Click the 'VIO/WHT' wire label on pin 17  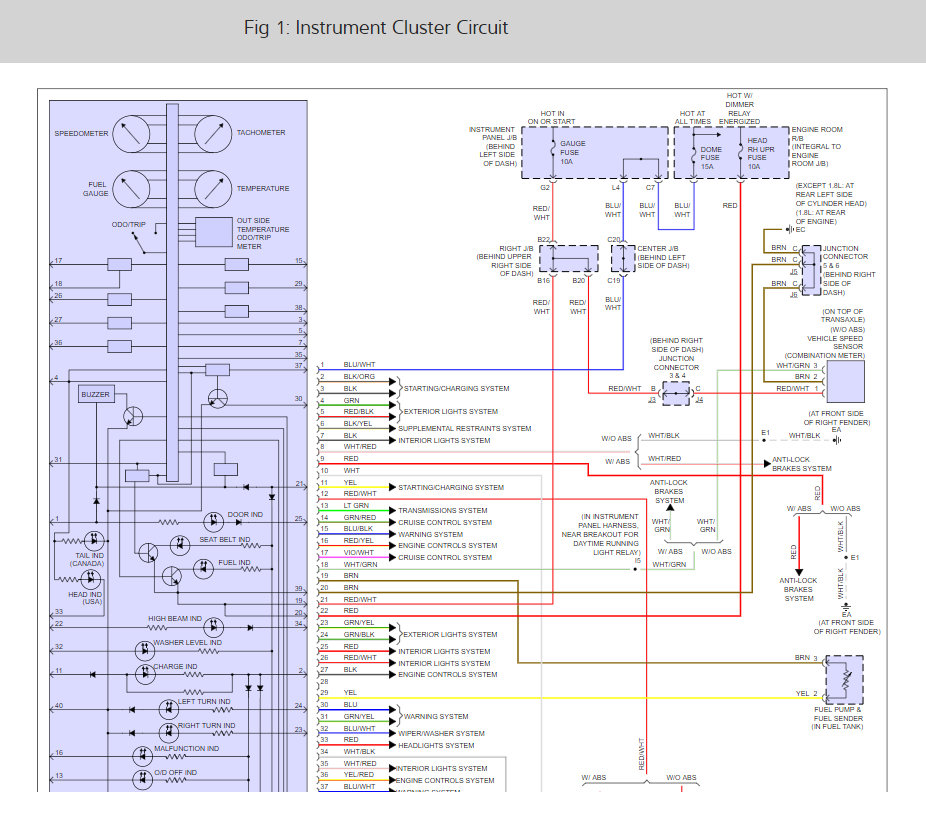(358, 553)
